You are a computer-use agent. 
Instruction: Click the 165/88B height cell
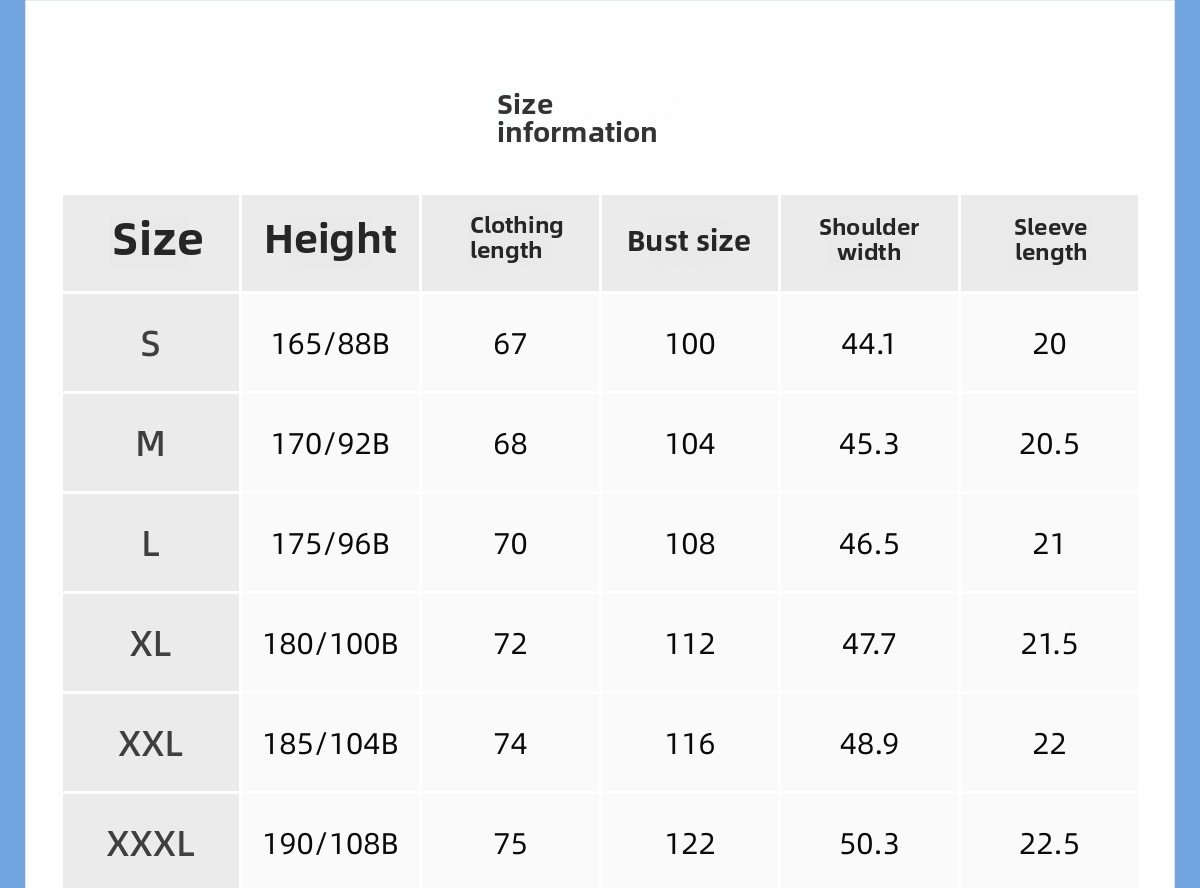(x=330, y=344)
